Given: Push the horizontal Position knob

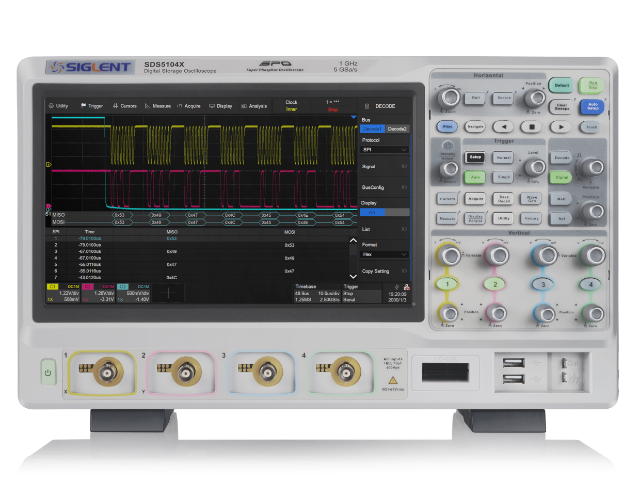Looking at the screenshot, I should pos(535,97).
